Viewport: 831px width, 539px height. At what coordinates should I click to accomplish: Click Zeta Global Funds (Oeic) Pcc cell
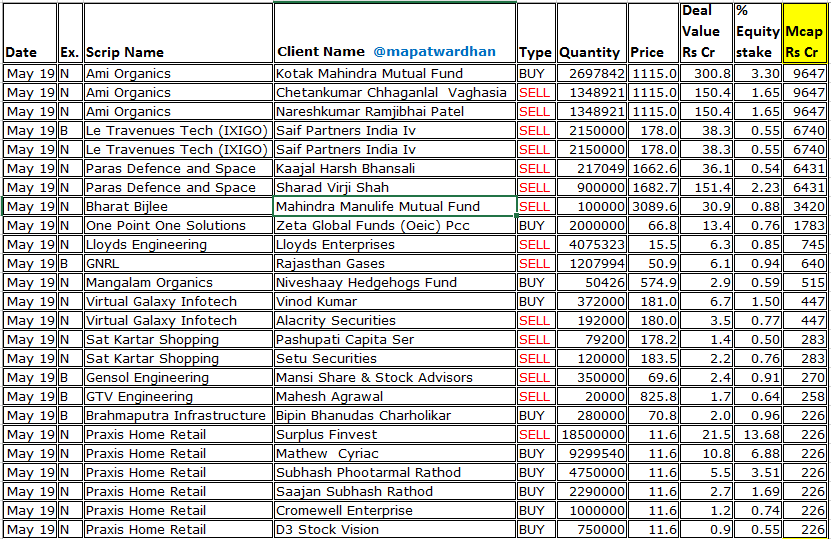395,225
